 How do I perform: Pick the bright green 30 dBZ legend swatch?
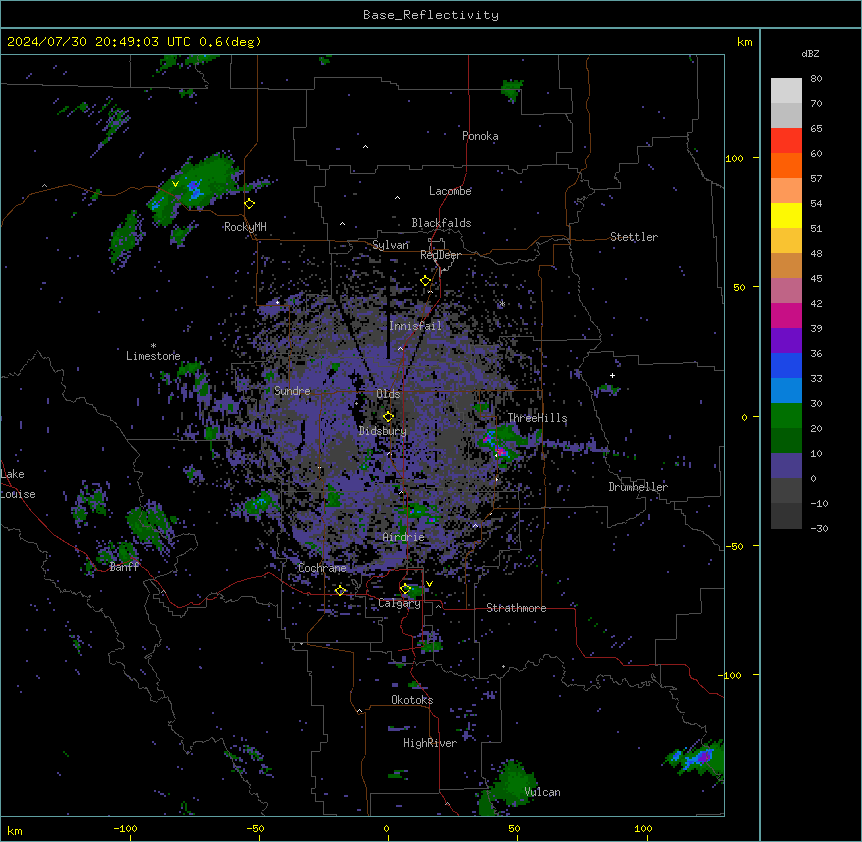tap(786, 416)
